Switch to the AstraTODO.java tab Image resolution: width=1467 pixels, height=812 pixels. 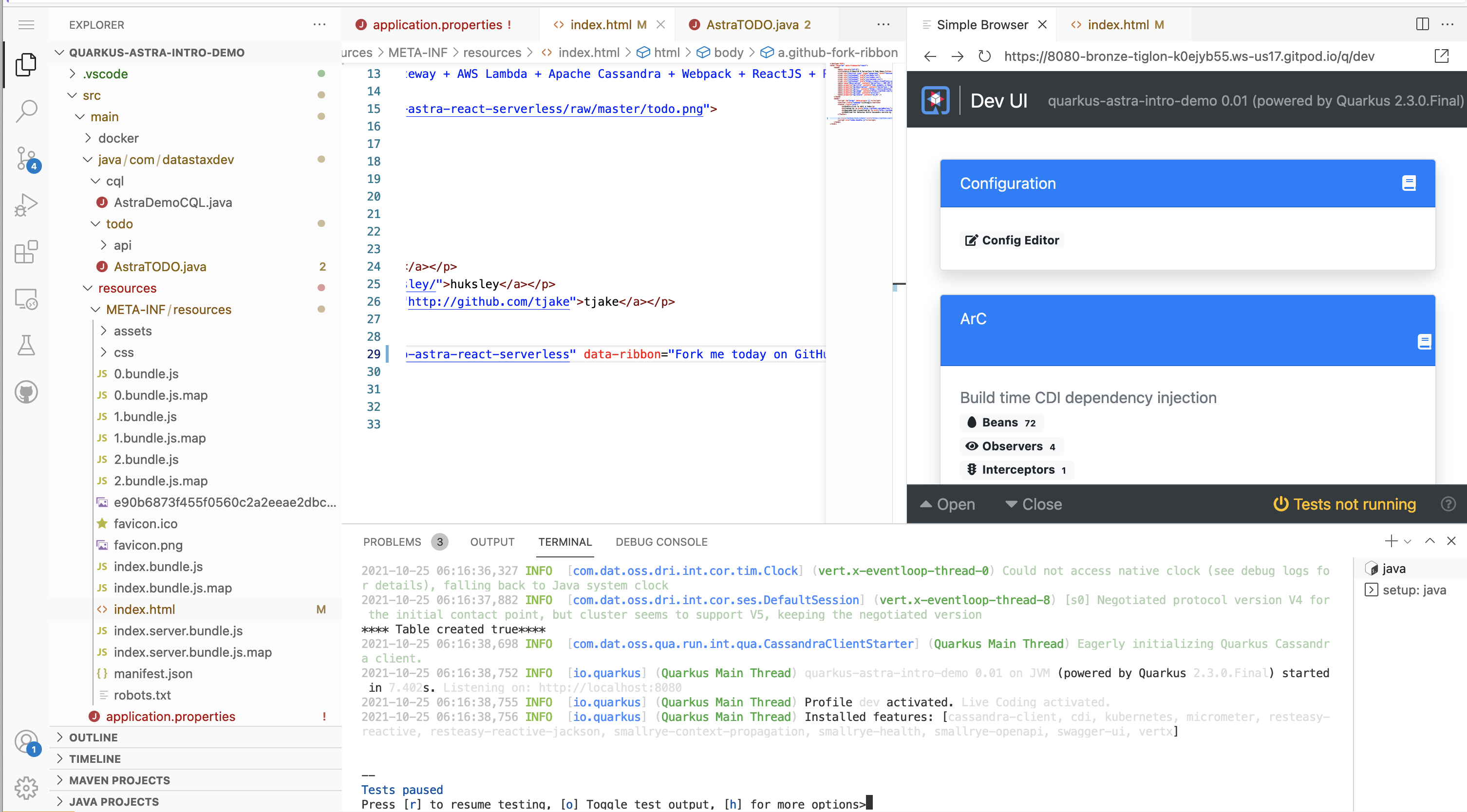tap(752, 24)
